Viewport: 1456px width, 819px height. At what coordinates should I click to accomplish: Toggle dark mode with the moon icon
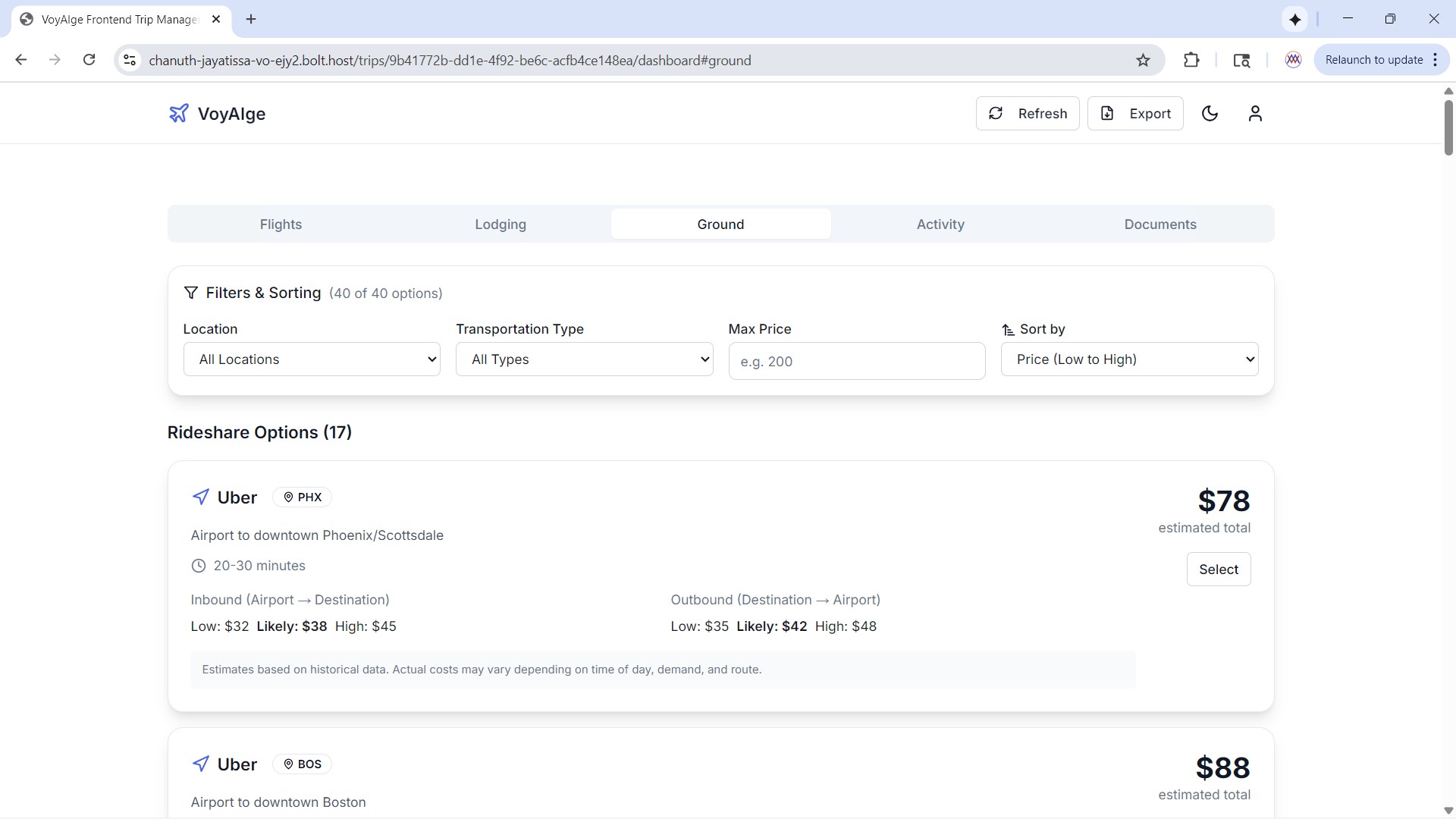(x=1210, y=114)
